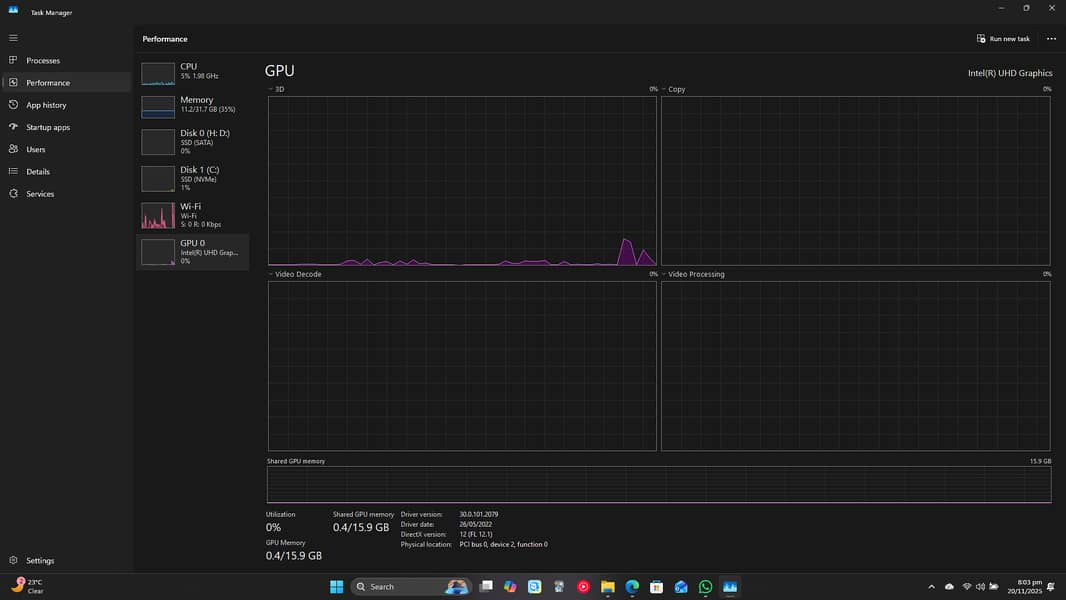Toggle the hamburger navigation menu
Image resolution: width=1066 pixels, height=600 pixels.
(13, 37)
